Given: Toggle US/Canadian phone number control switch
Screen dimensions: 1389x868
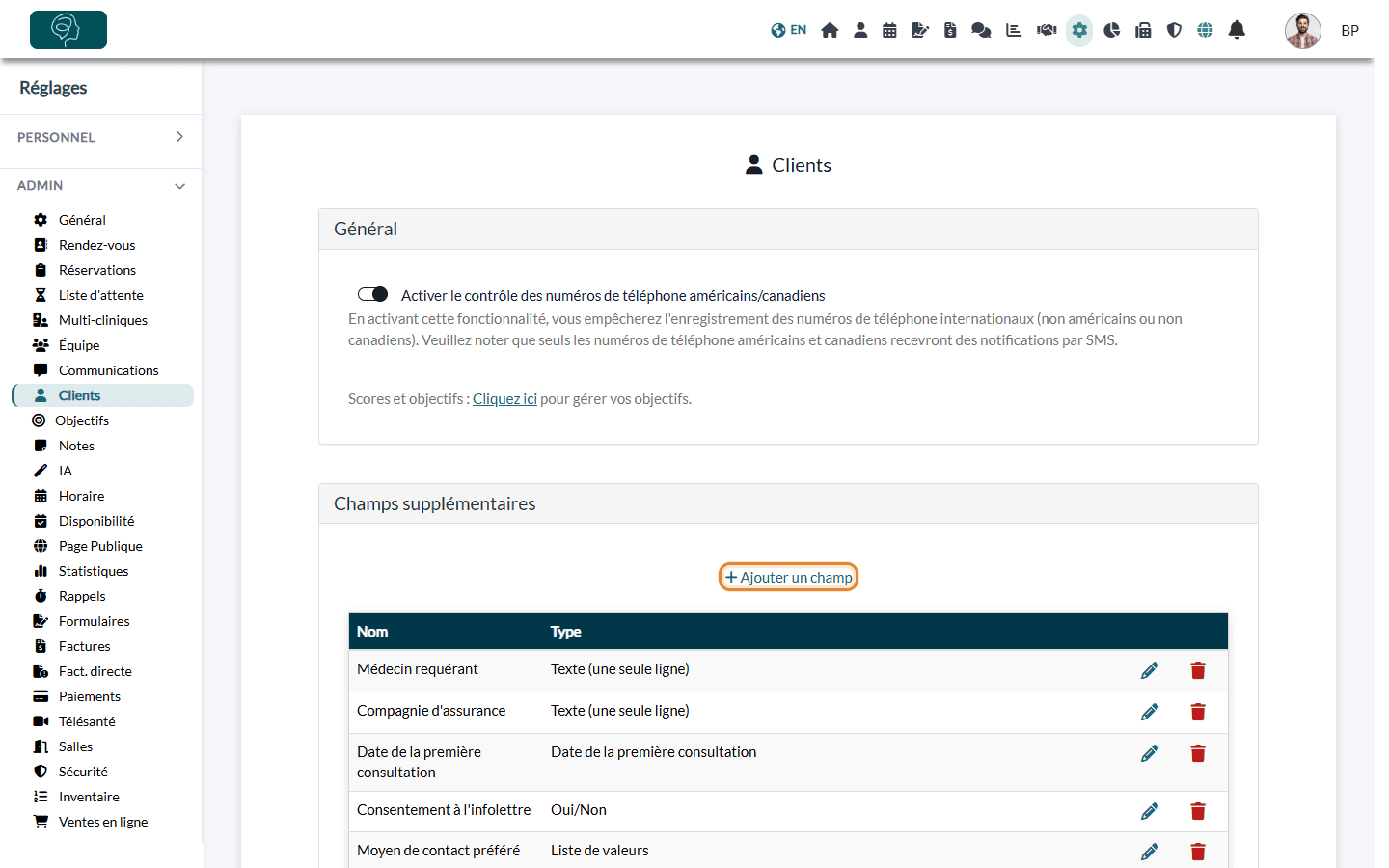Looking at the screenshot, I should [372, 294].
